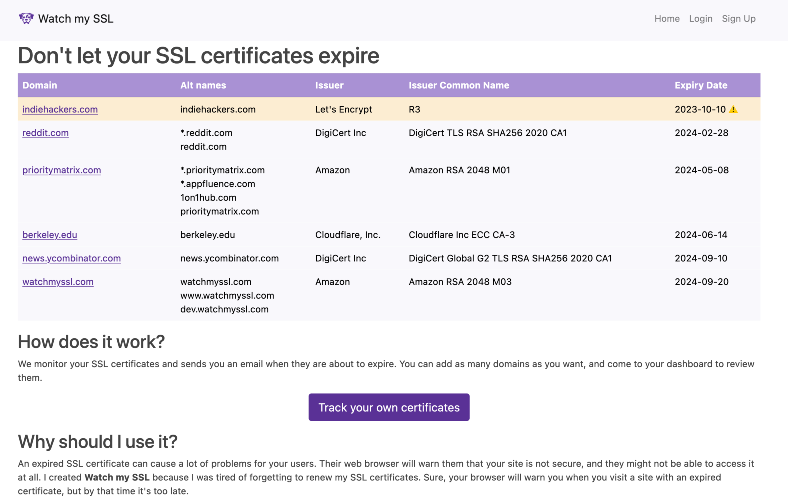Click the Expiry Date column header
Screen dimensions: 788x500
tap(701, 85)
